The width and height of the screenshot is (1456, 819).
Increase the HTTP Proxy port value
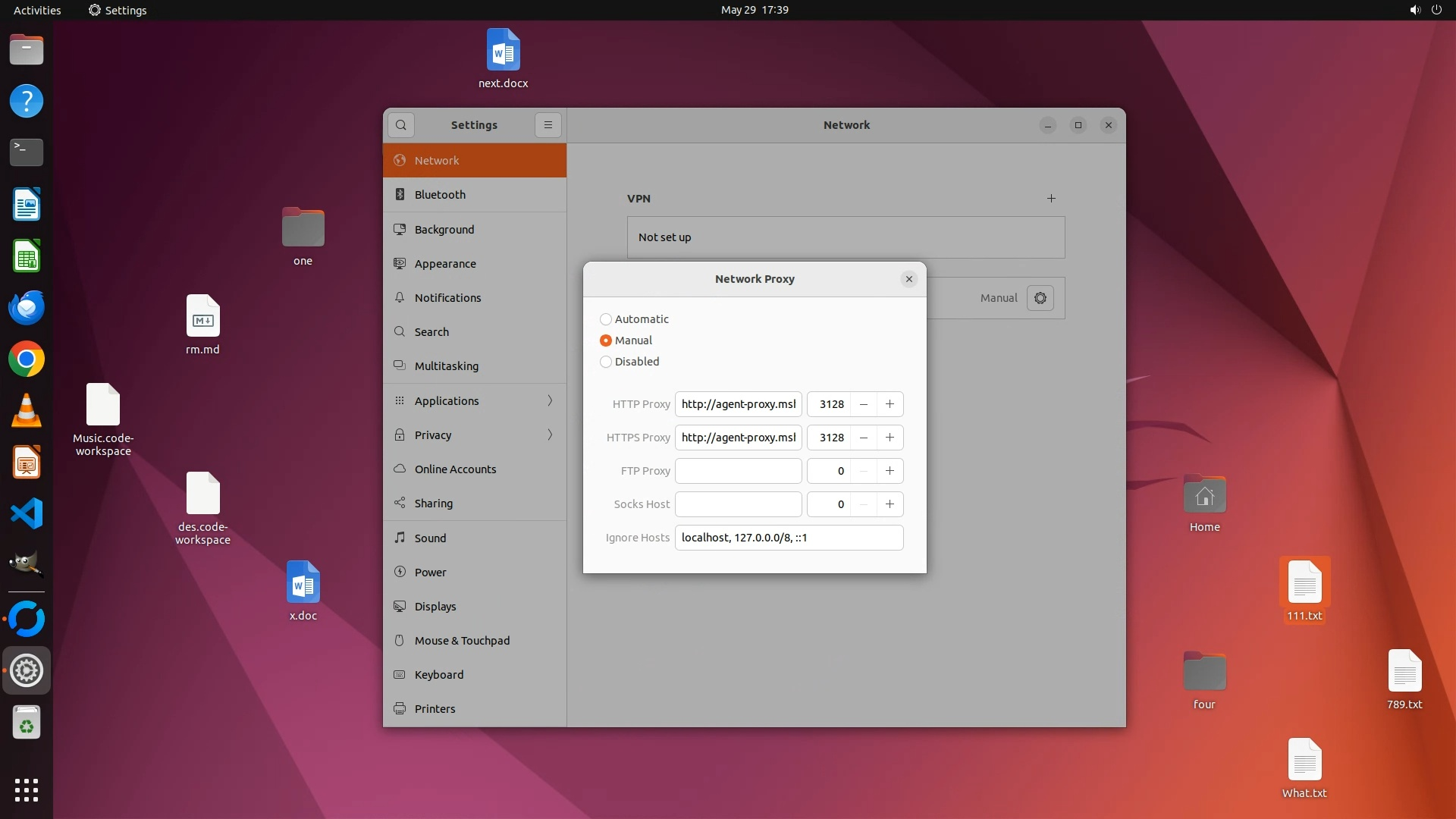(890, 404)
